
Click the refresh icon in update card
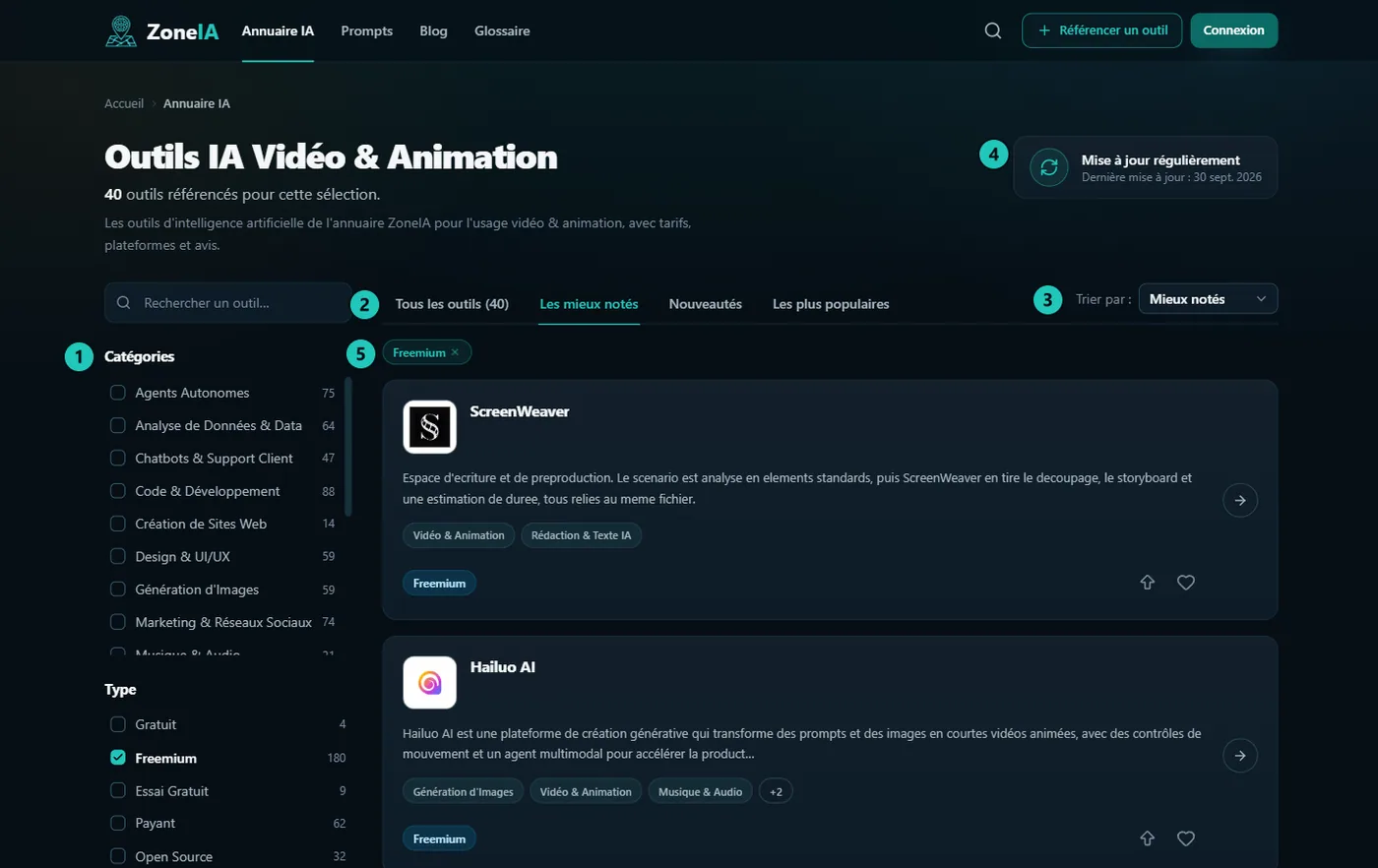click(x=1049, y=167)
